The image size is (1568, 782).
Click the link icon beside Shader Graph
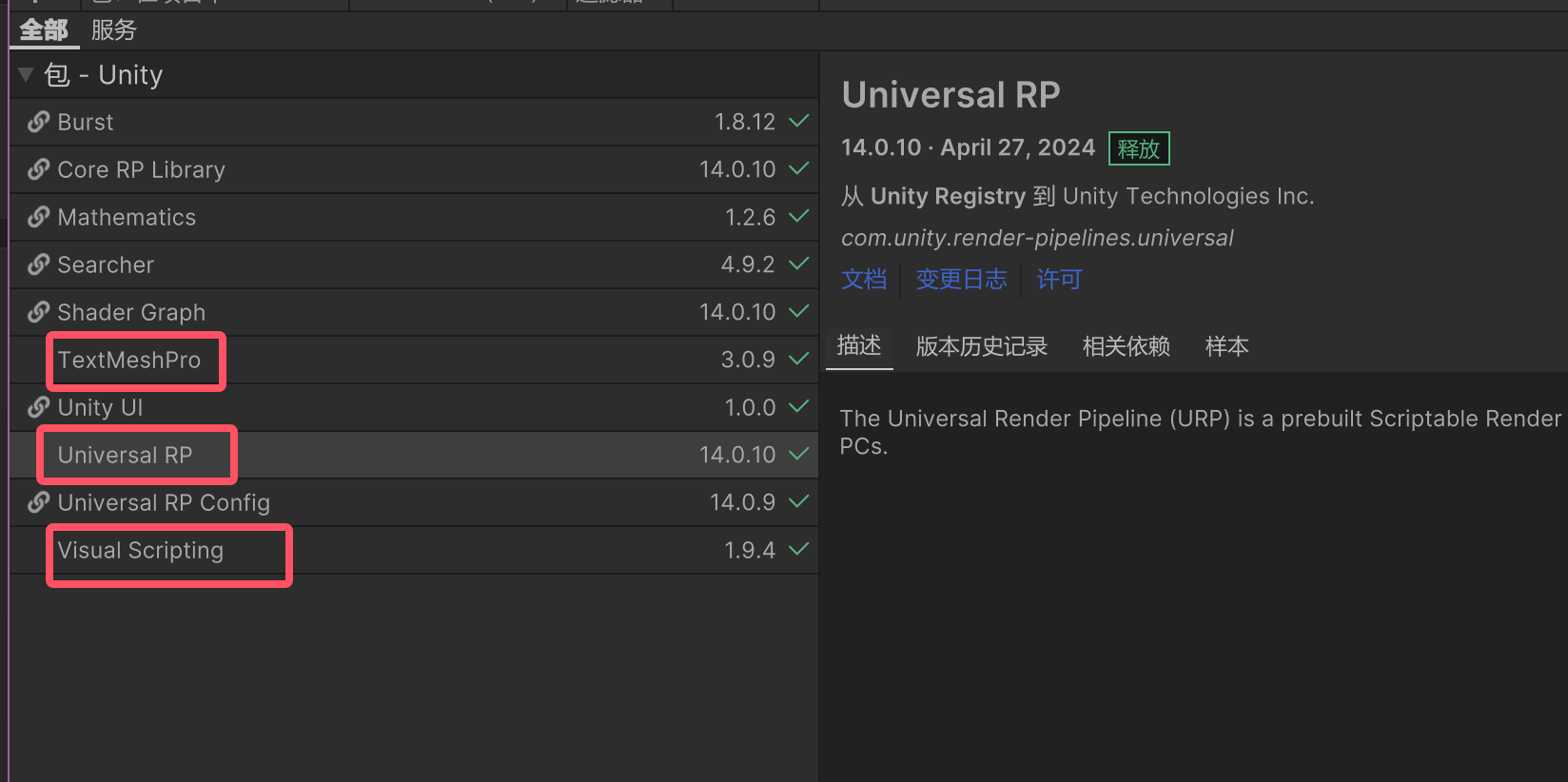[39, 312]
